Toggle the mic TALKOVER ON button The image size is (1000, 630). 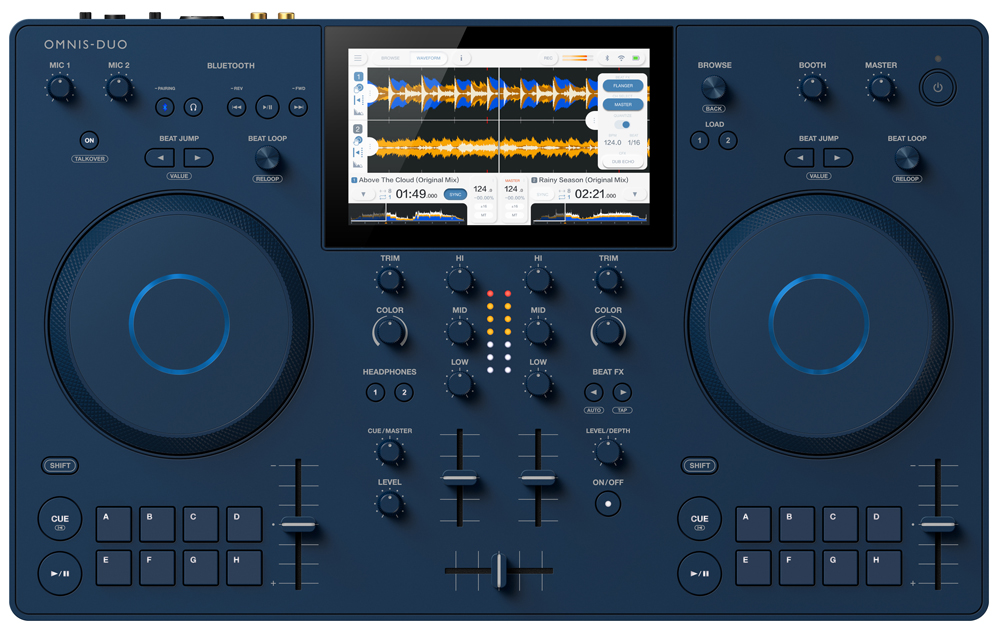[x=89, y=140]
